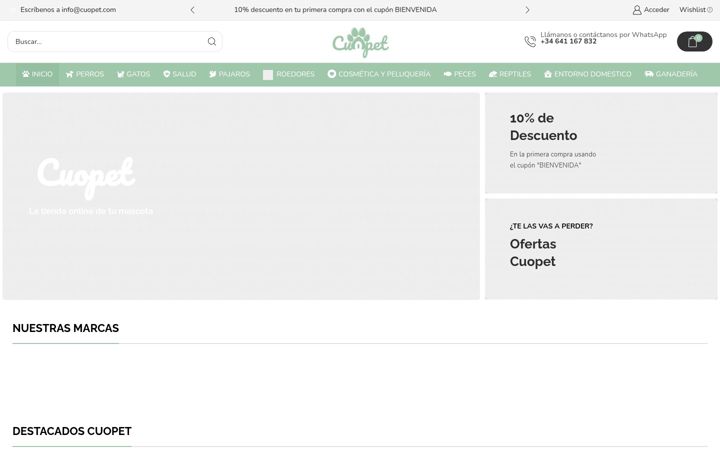Click the DESTACADOS CUOPET heading

pos(72,431)
